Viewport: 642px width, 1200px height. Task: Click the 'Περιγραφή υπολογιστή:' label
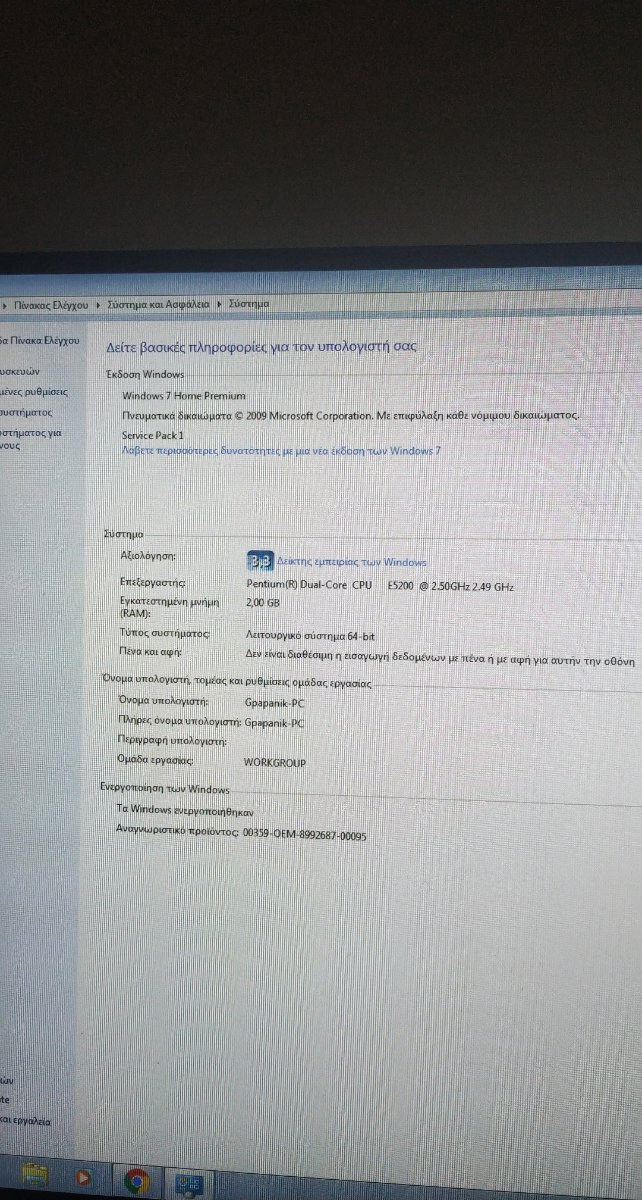pyautogui.click(x=172, y=742)
